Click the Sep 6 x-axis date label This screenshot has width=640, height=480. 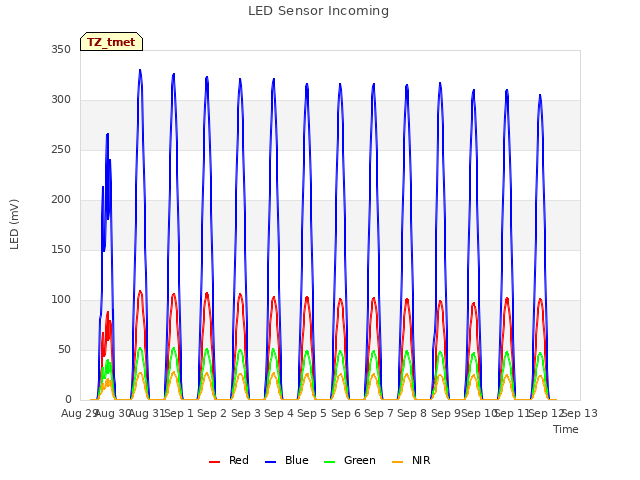(x=346, y=413)
